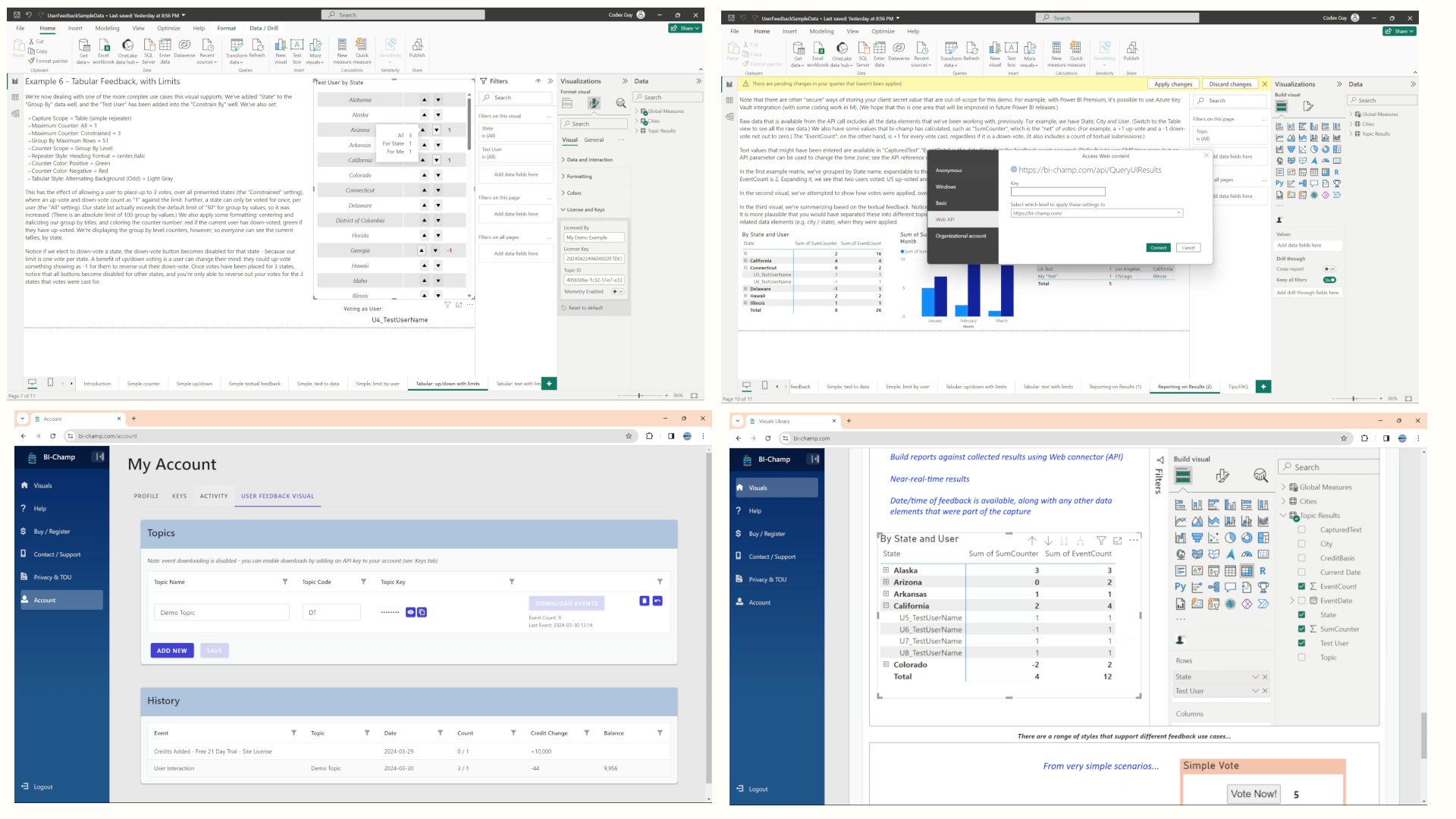The height and width of the screenshot is (819, 1456).
Task: Open Buy / Register in Account window sidebar
Action: pos(52,532)
